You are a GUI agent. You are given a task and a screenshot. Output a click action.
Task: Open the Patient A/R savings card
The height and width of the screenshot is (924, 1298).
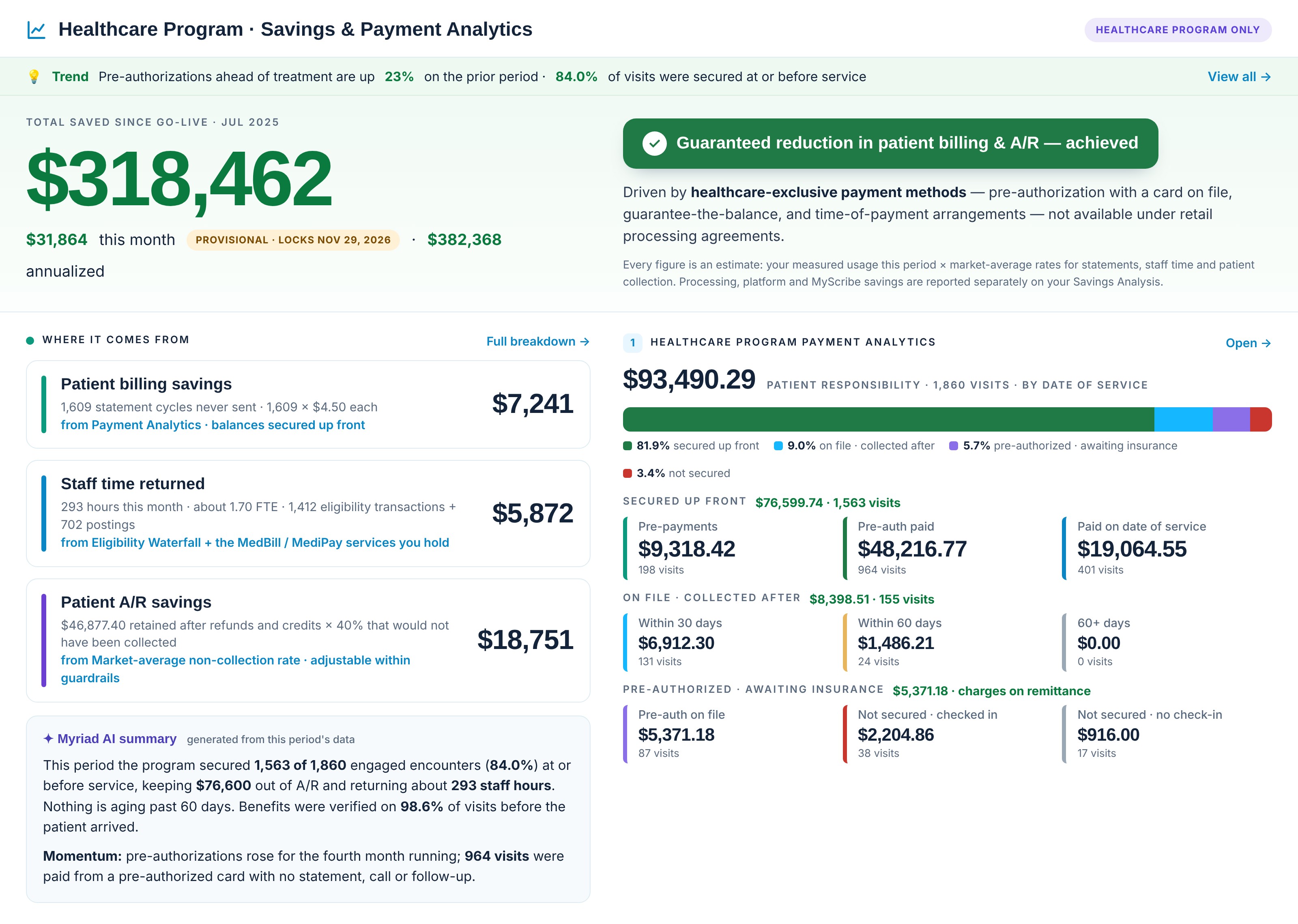pyautogui.click(x=308, y=640)
